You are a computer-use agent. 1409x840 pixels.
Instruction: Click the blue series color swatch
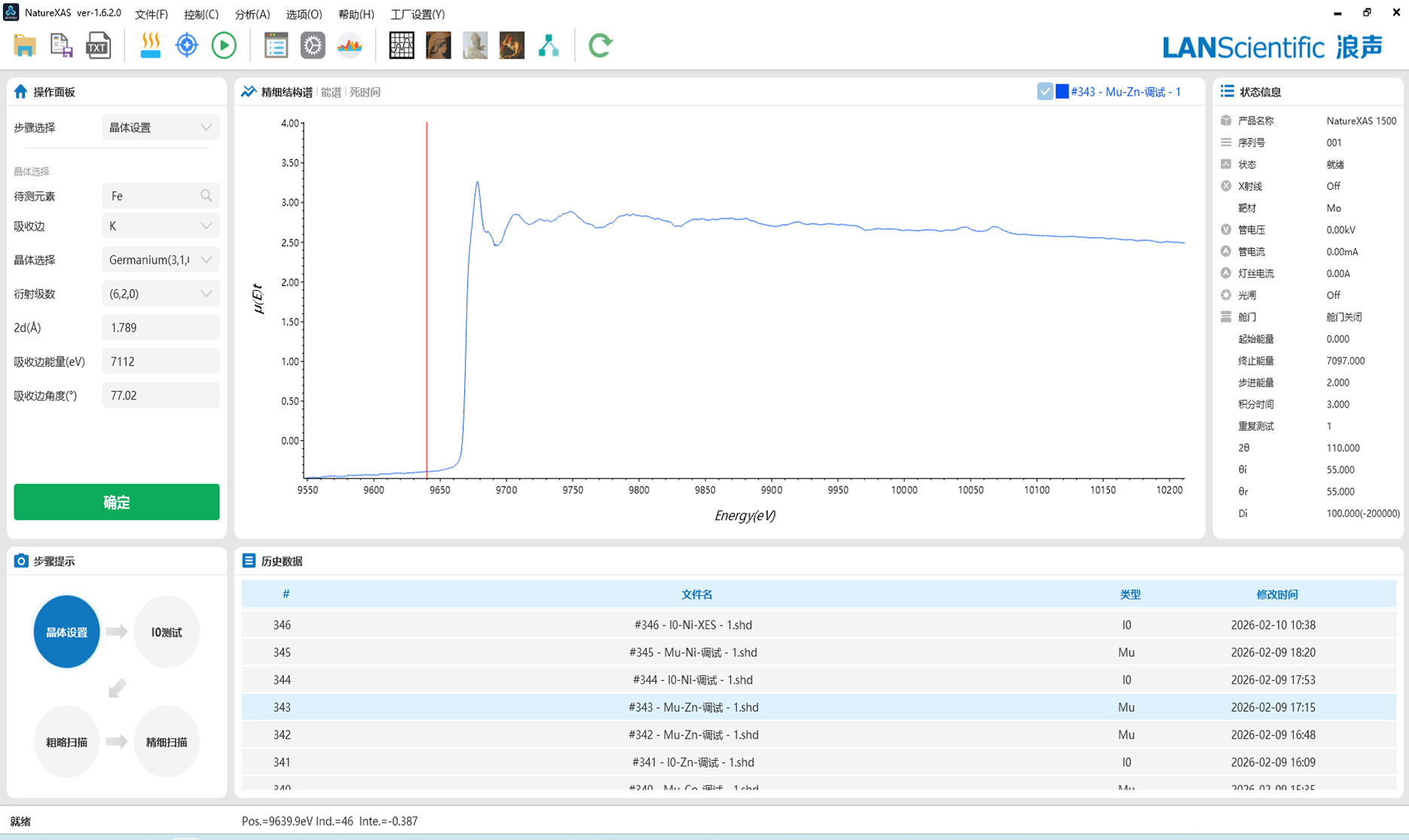point(1062,92)
